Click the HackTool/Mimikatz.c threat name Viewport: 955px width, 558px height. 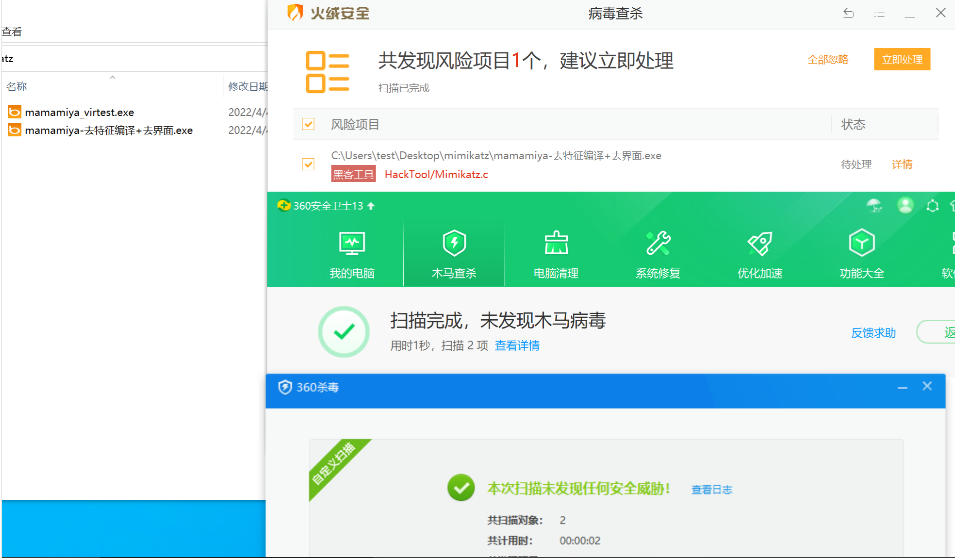tap(436, 174)
